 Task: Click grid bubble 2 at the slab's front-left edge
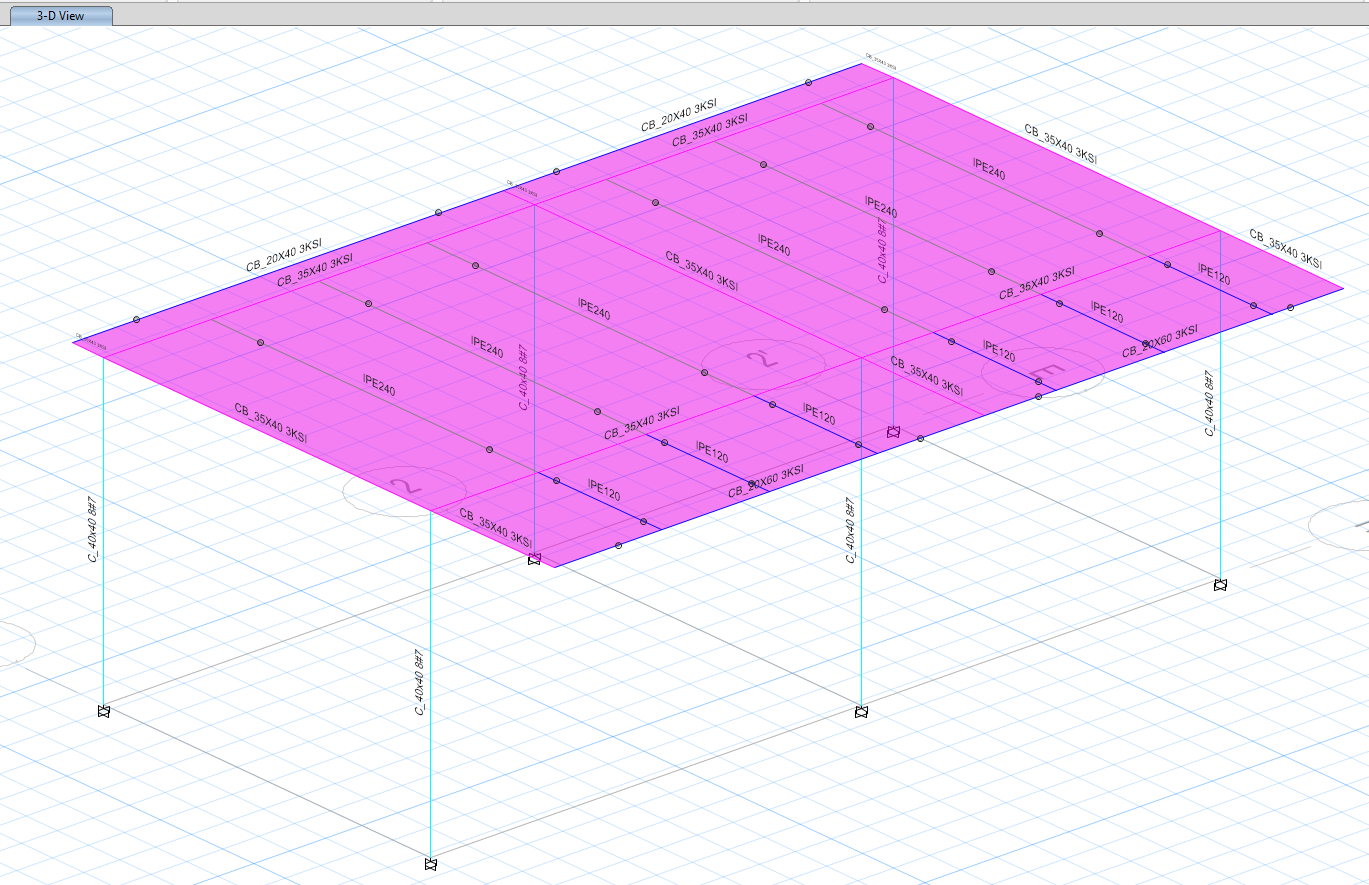[x=405, y=489]
